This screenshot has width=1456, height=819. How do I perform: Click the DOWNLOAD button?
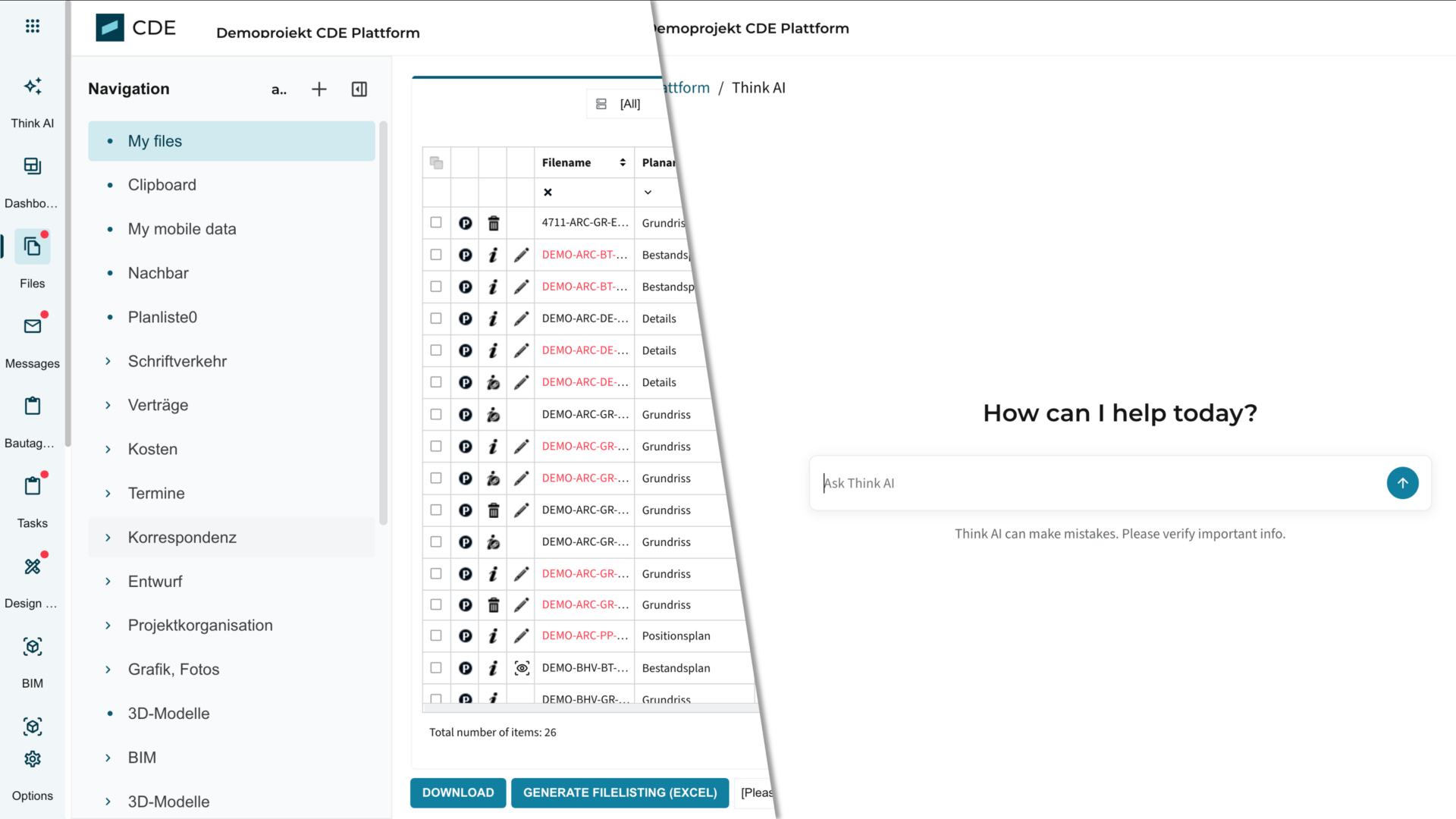pyautogui.click(x=458, y=792)
